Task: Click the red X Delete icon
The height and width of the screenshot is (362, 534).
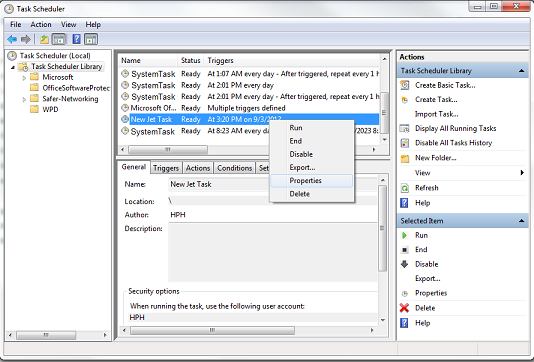Action: tap(404, 308)
